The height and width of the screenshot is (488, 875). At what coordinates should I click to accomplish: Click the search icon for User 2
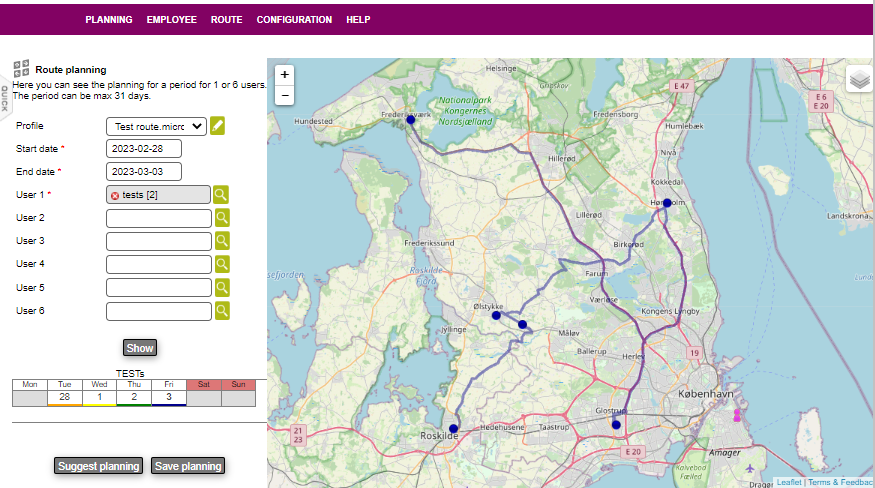coord(222,218)
